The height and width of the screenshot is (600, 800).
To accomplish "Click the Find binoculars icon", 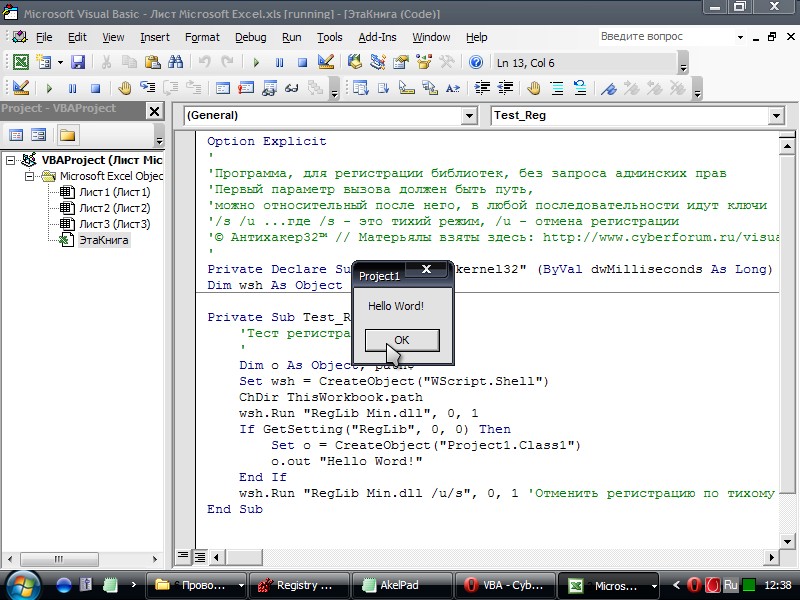I will pos(176,63).
